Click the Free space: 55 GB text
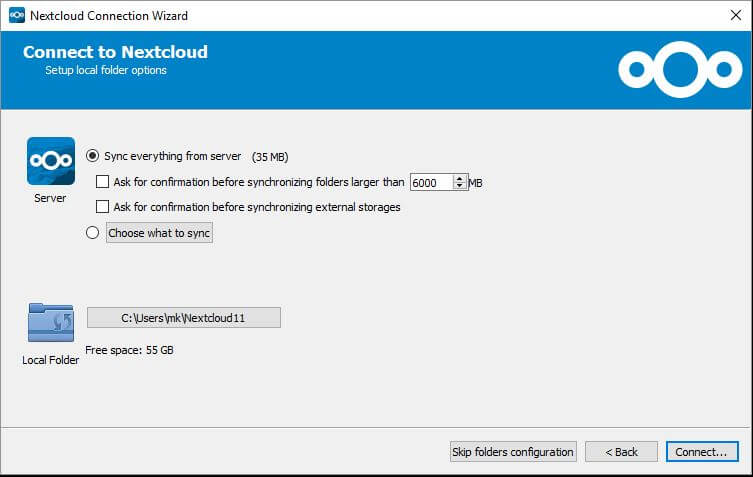This screenshot has height=477, width=753. pyautogui.click(x=129, y=350)
